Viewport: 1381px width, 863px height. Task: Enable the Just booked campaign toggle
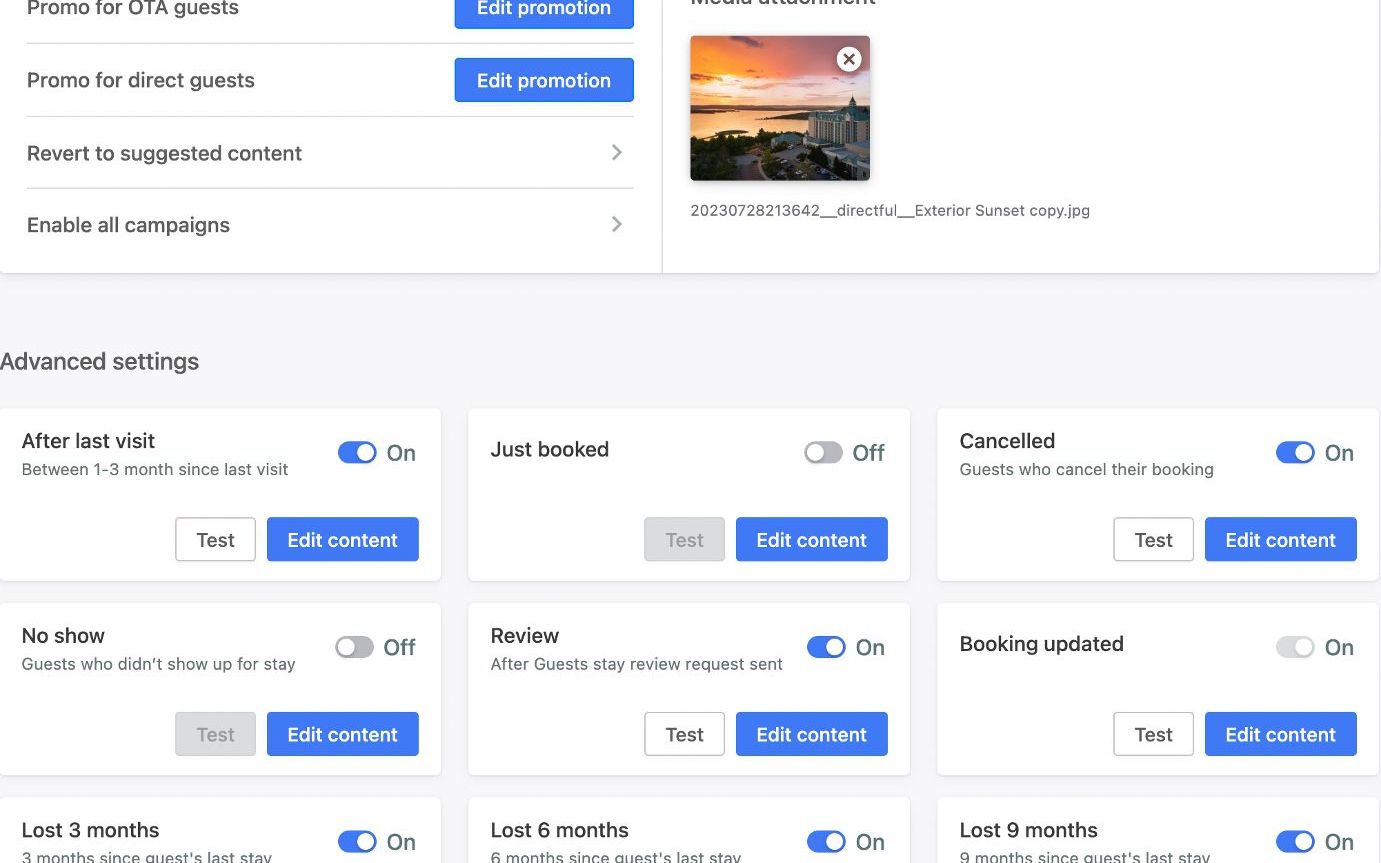[x=823, y=453]
